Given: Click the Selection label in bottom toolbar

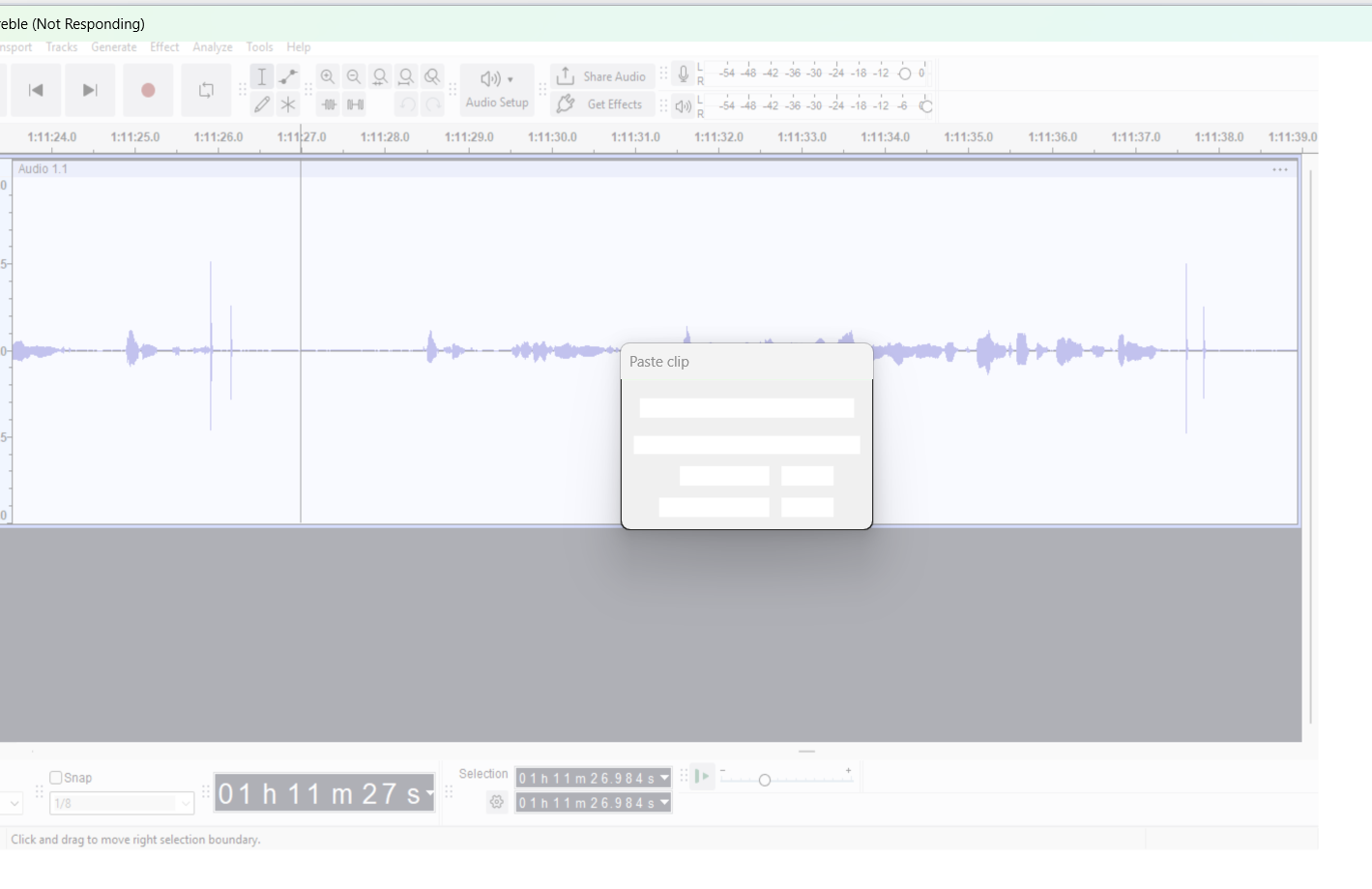Looking at the screenshot, I should 483,774.
